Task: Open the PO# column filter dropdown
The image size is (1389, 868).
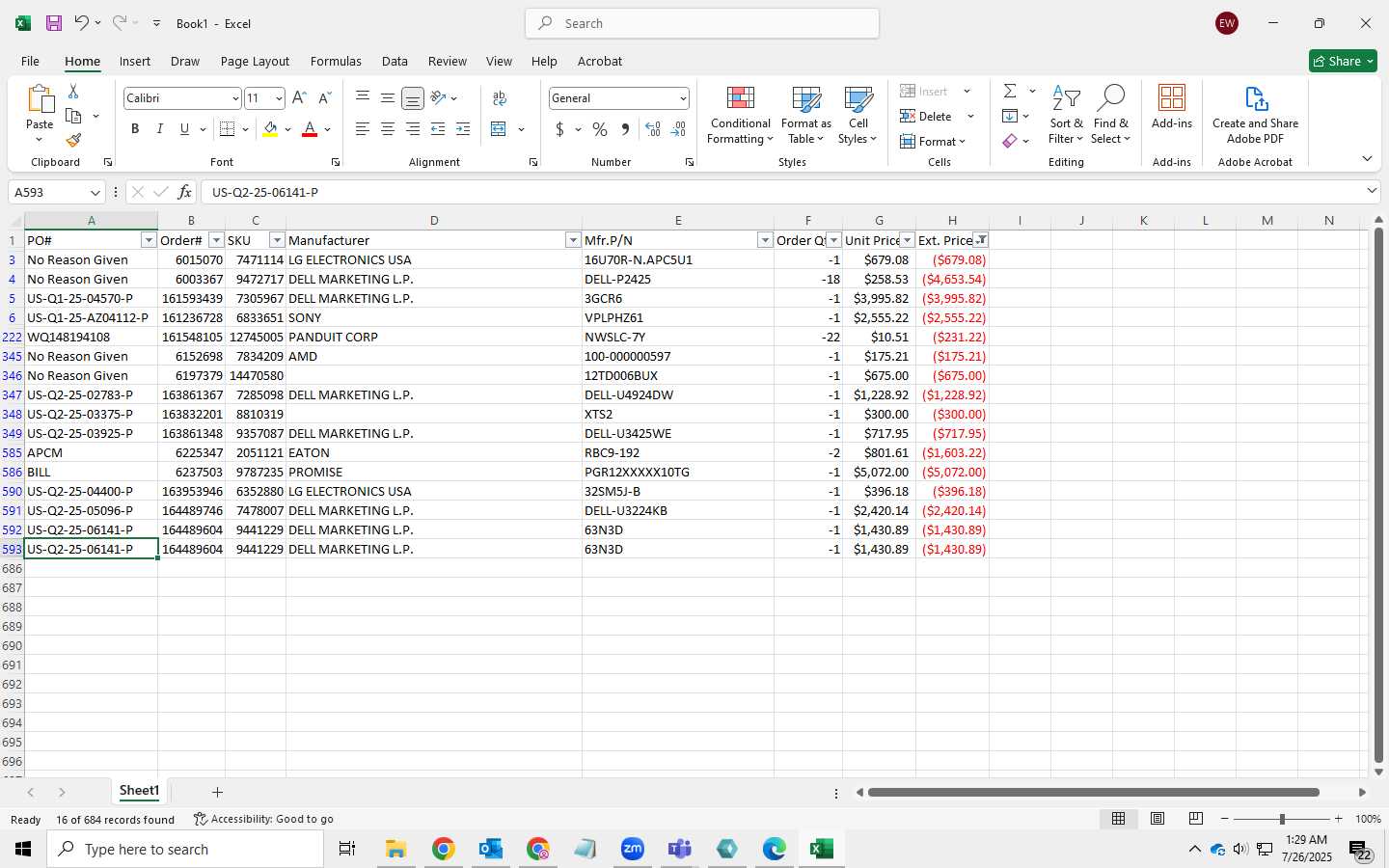Action: 149,240
